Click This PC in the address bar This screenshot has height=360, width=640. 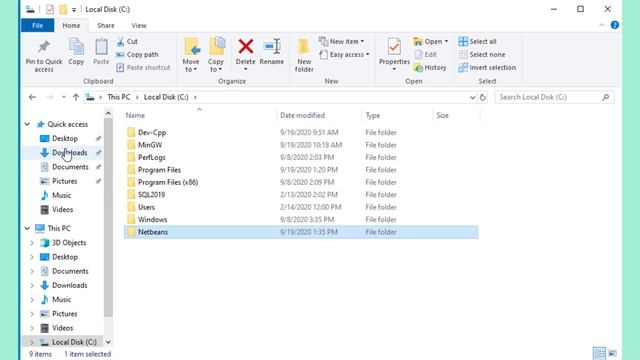click(119, 97)
